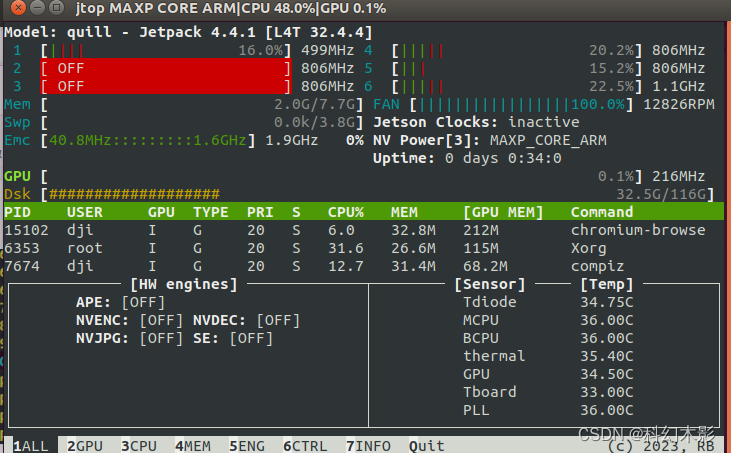Click the USER column header

coord(85,212)
